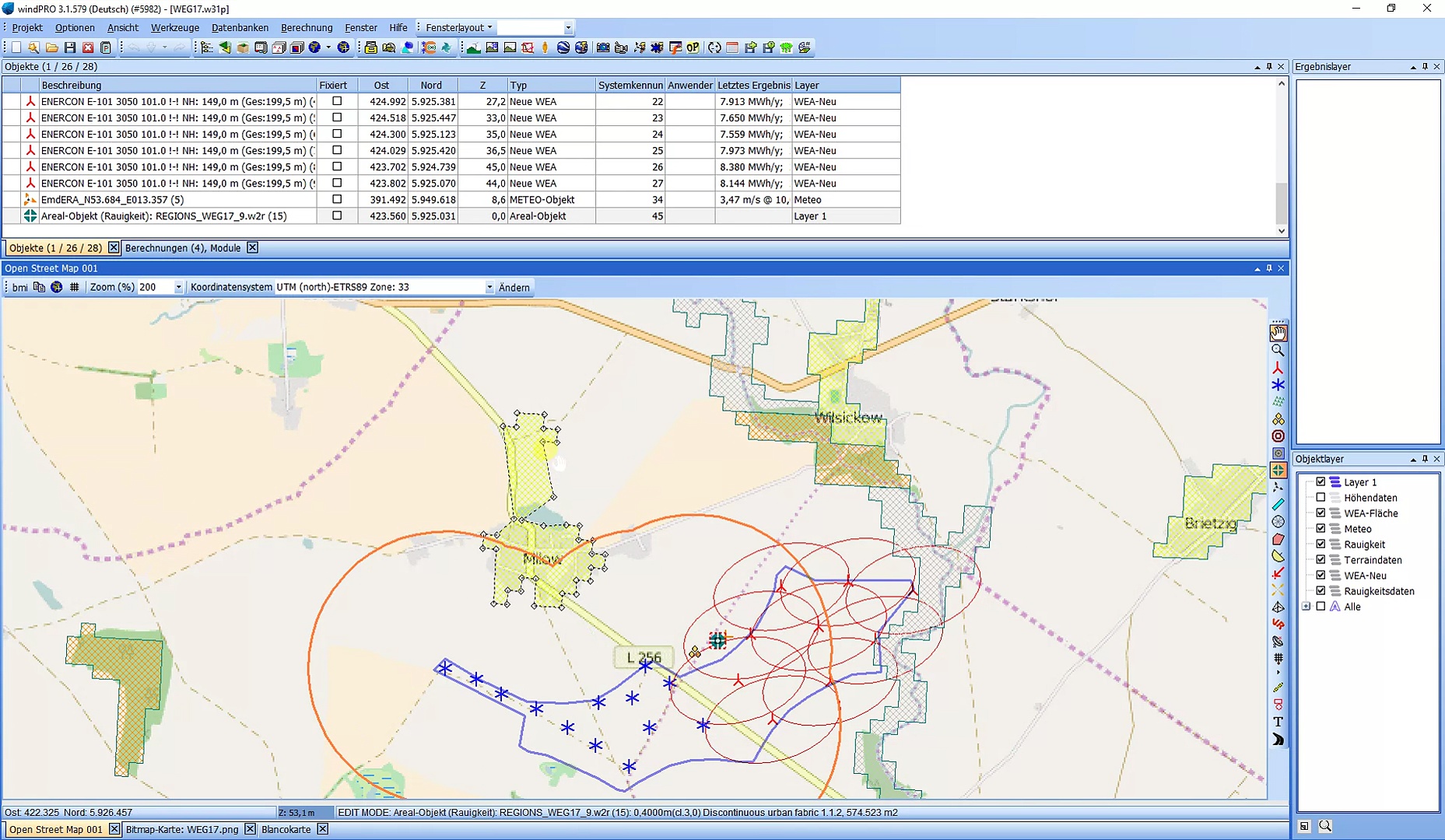1445x840 pixels.
Task: Uncheck the Meteo layer checkbox
Action: (x=1320, y=529)
